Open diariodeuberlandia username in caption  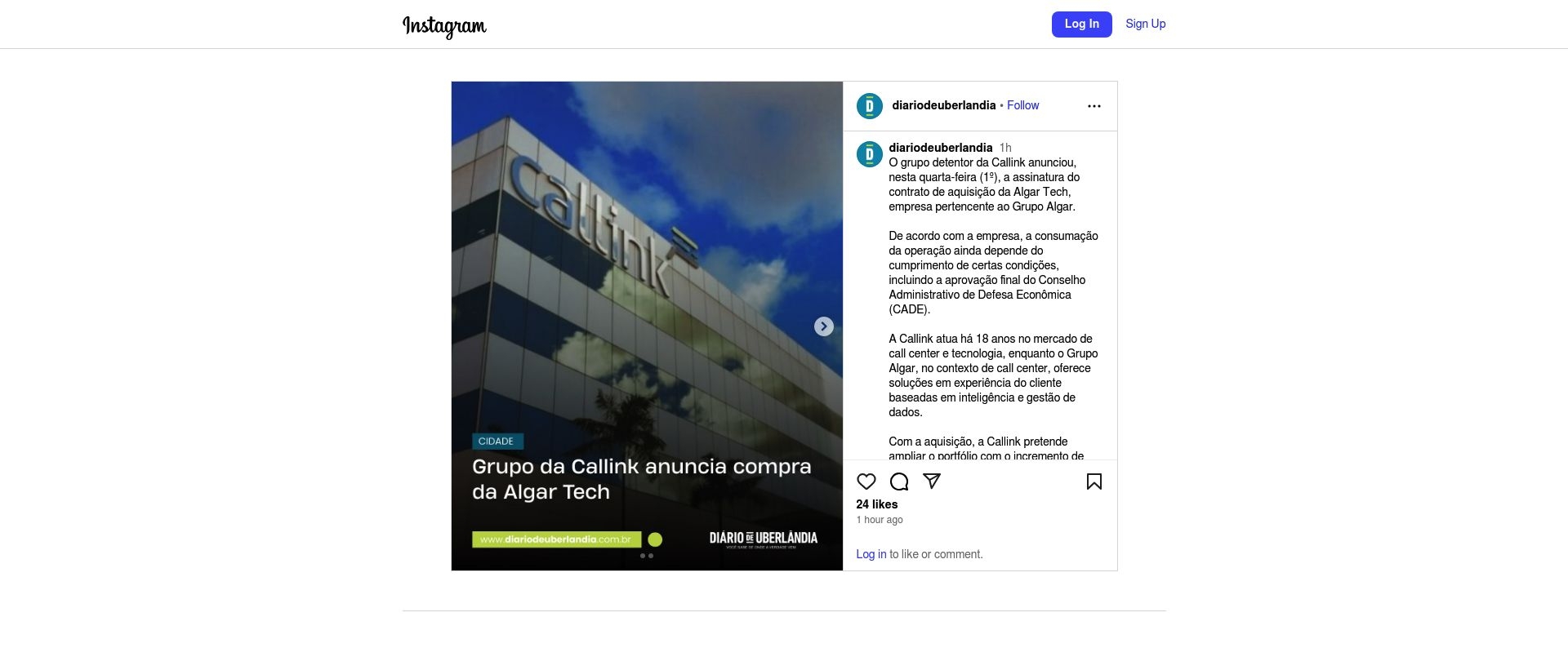click(x=941, y=148)
